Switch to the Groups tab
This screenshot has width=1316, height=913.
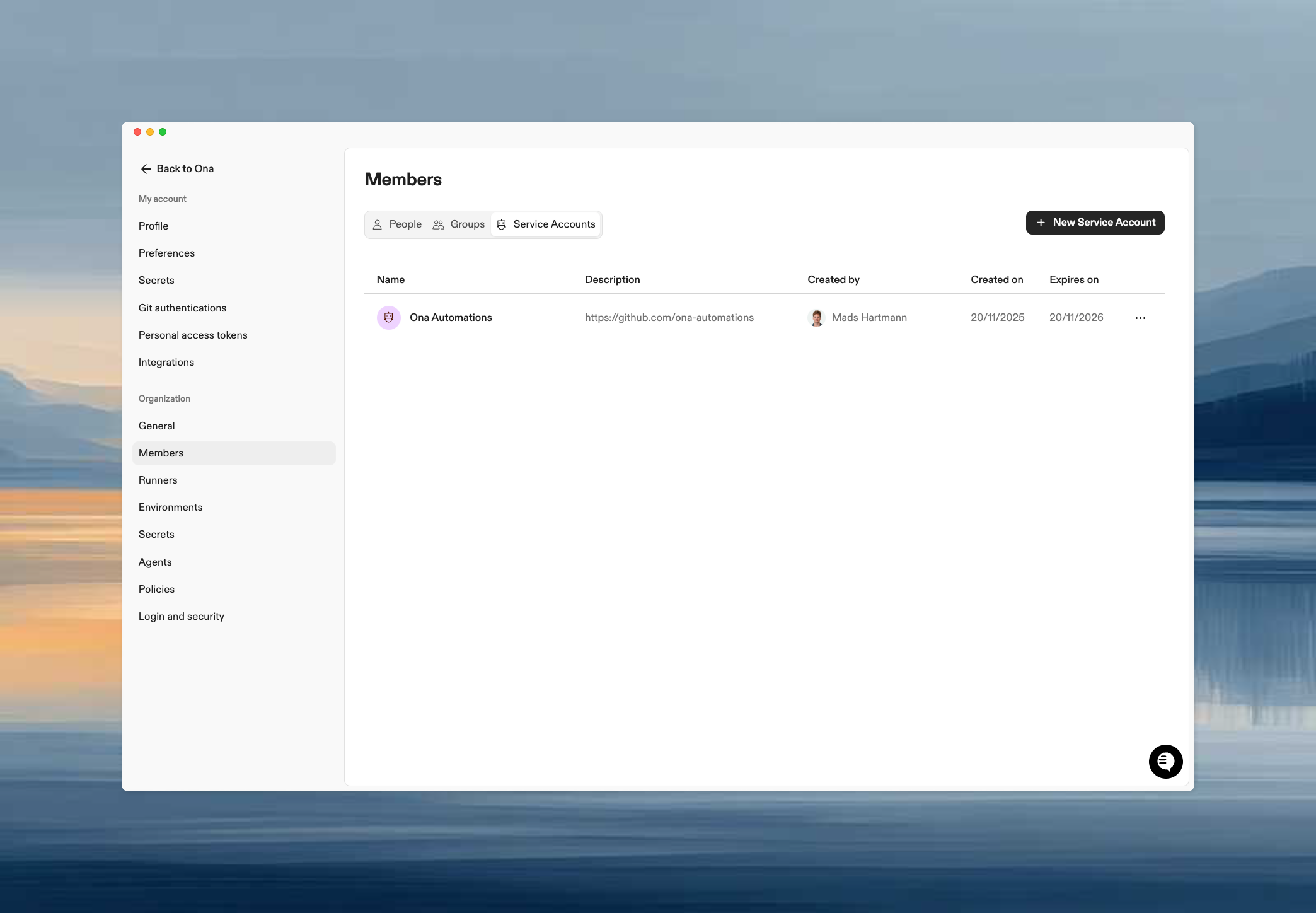tap(466, 224)
